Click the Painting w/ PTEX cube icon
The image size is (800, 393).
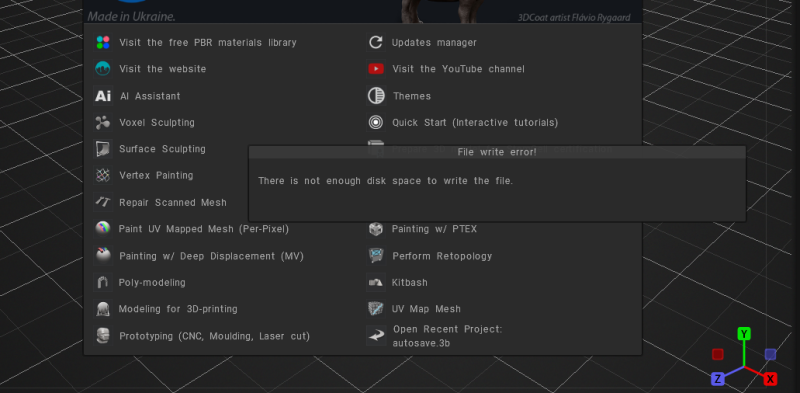(x=376, y=229)
